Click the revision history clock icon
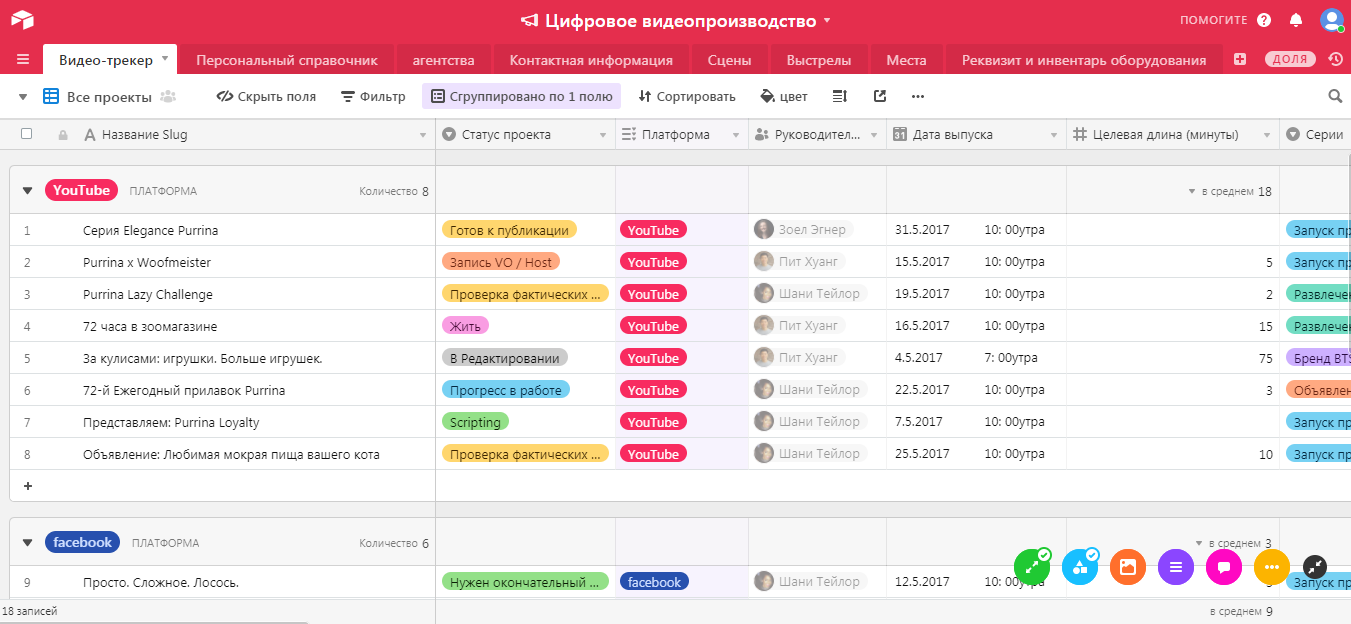This screenshot has height=624, width=1351. [1334, 59]
